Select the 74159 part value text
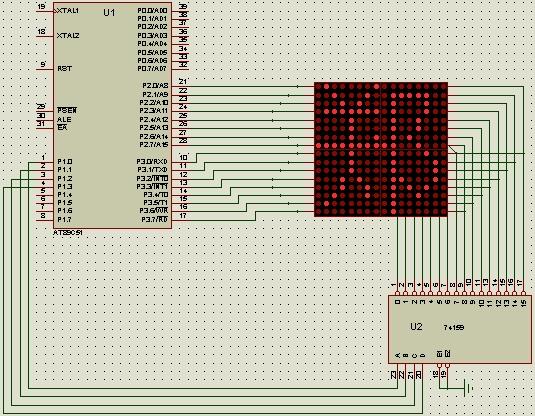This screenshot has height=416, width=535. (x=453, y=328)
